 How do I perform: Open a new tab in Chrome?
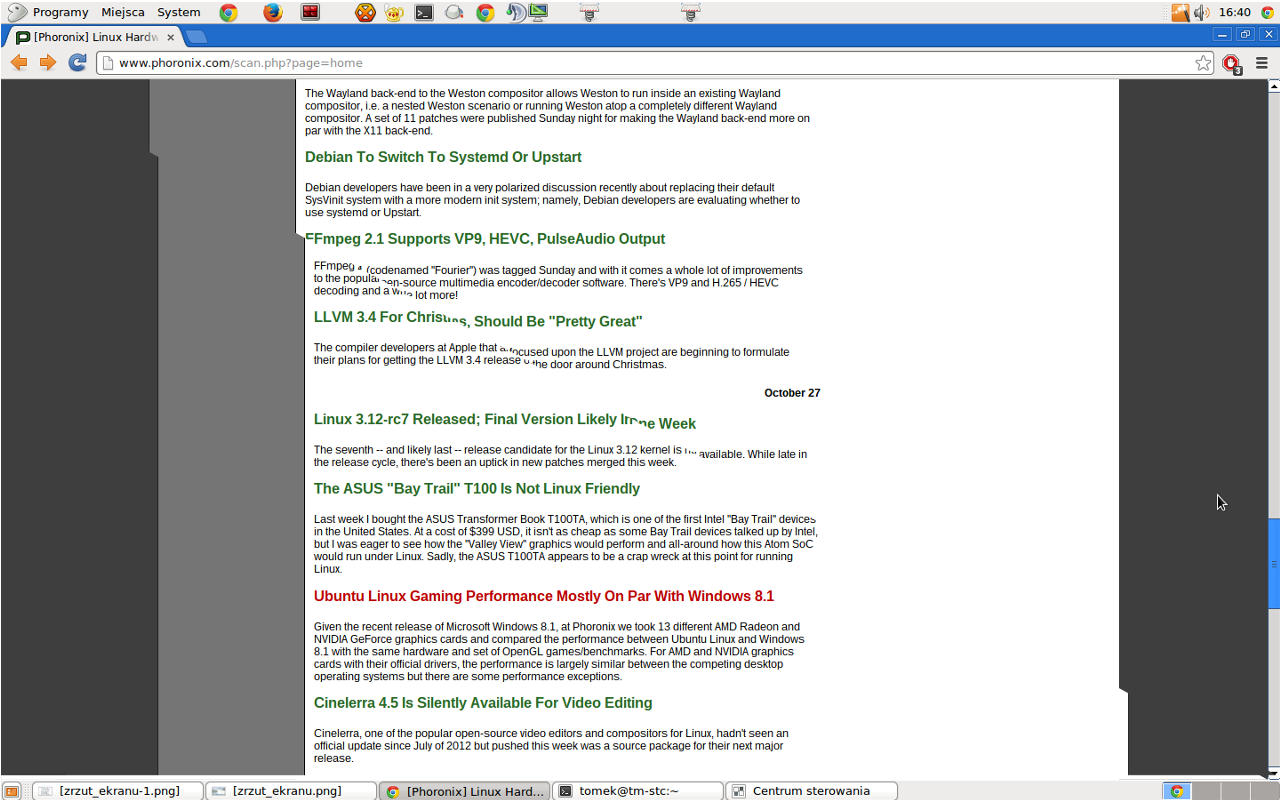coord(196,37)
